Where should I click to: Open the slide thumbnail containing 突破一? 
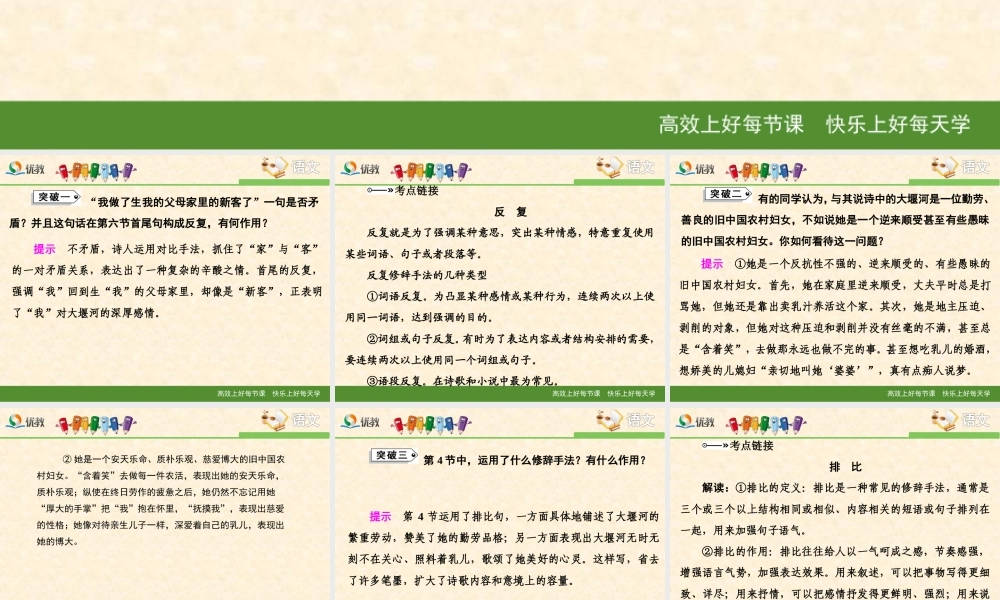165,278
